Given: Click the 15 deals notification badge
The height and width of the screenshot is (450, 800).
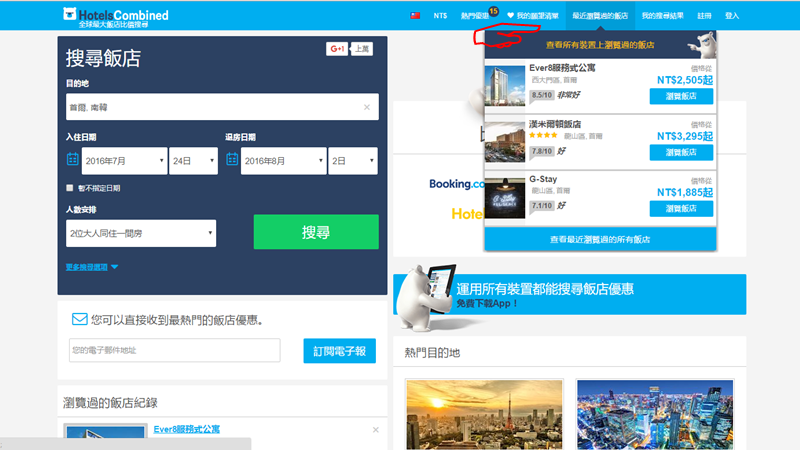Looking at the screenshot, I should [x=493, y=11].
